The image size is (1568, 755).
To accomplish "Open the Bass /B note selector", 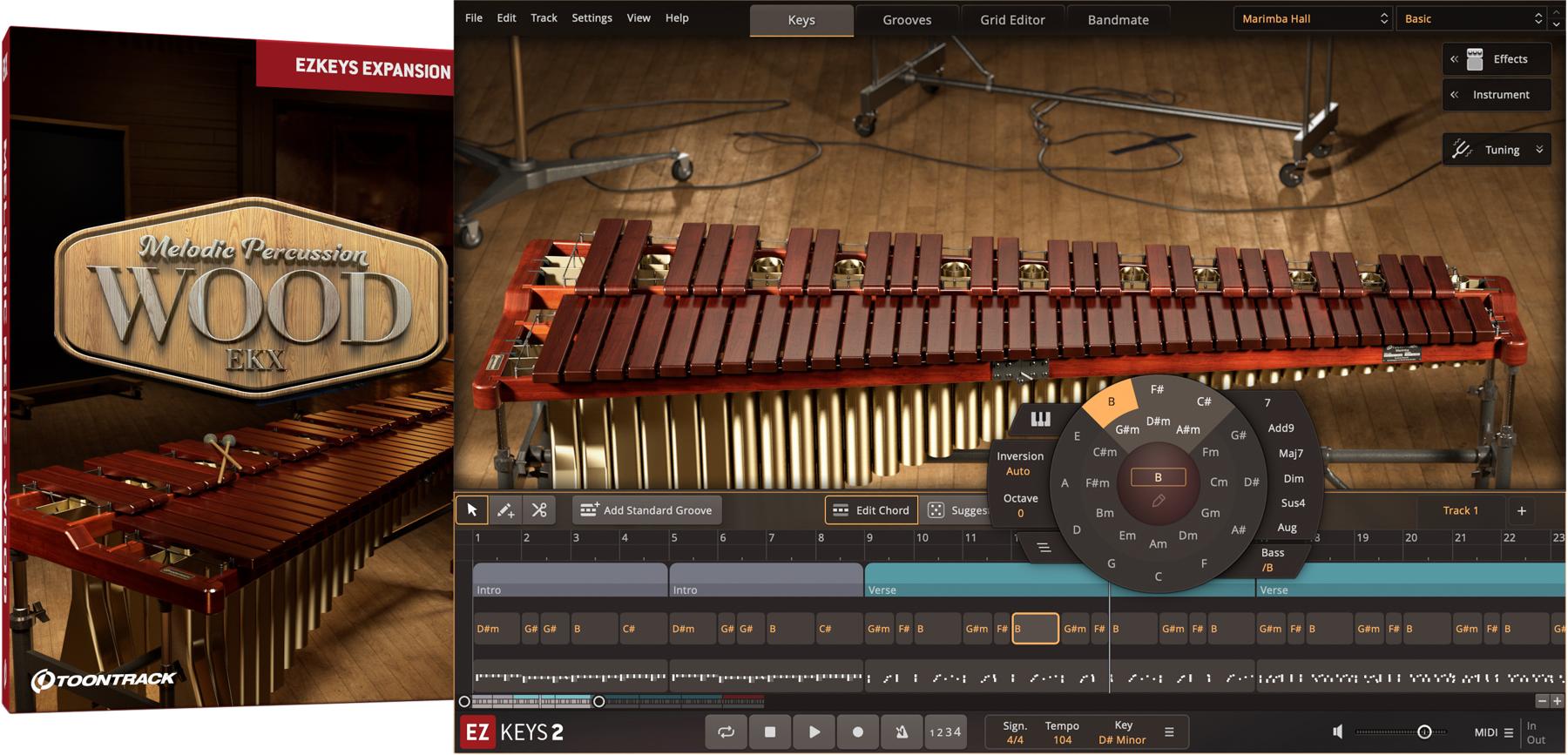I will [1272, 560].
